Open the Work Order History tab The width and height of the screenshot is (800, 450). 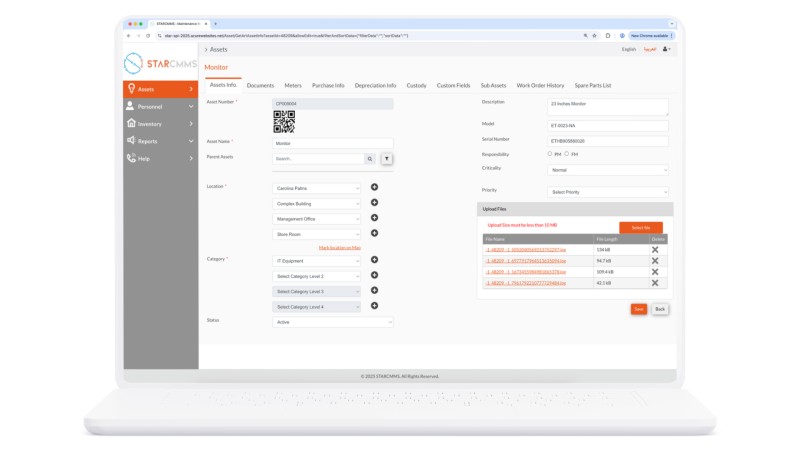540,86
